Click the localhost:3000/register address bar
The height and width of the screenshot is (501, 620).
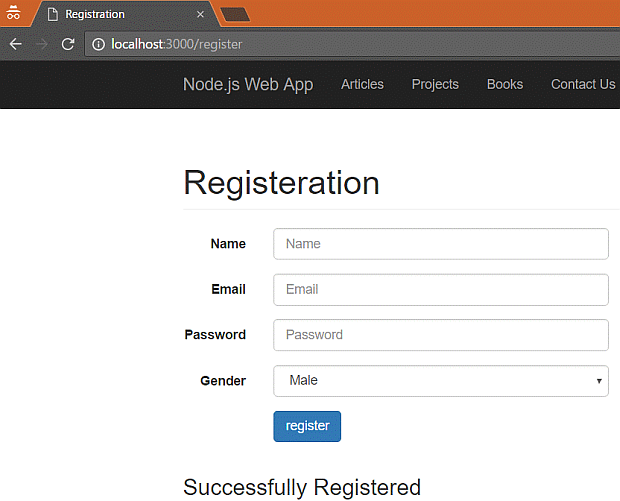pos(350,44)
